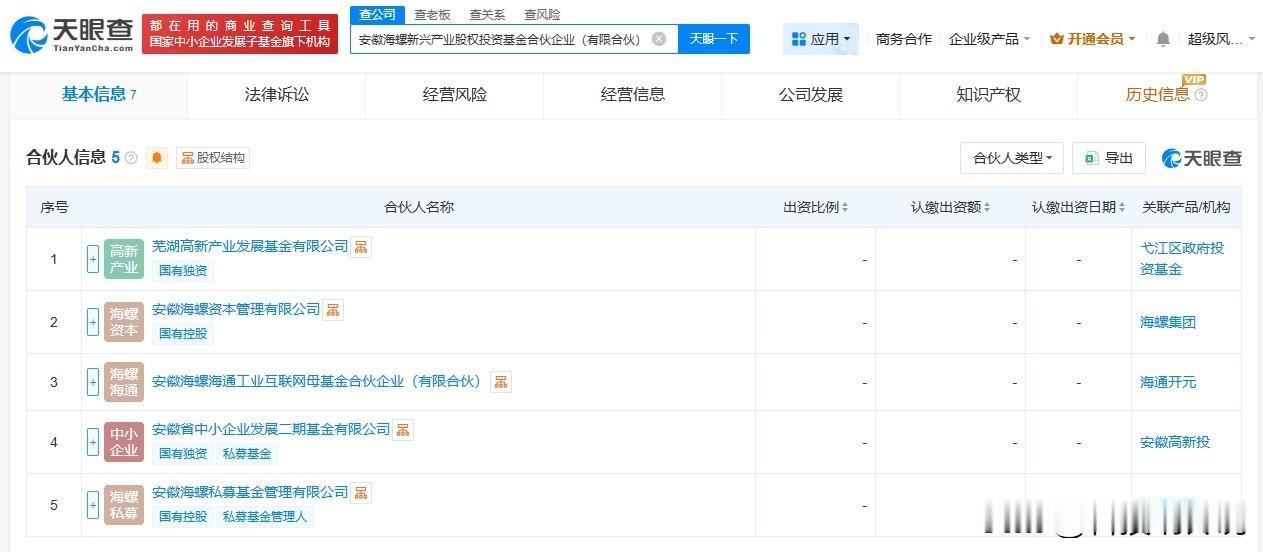This screenshot has height=552, width=1263.
Task: Open the 应用 dropdown menu
Action: 821,39
